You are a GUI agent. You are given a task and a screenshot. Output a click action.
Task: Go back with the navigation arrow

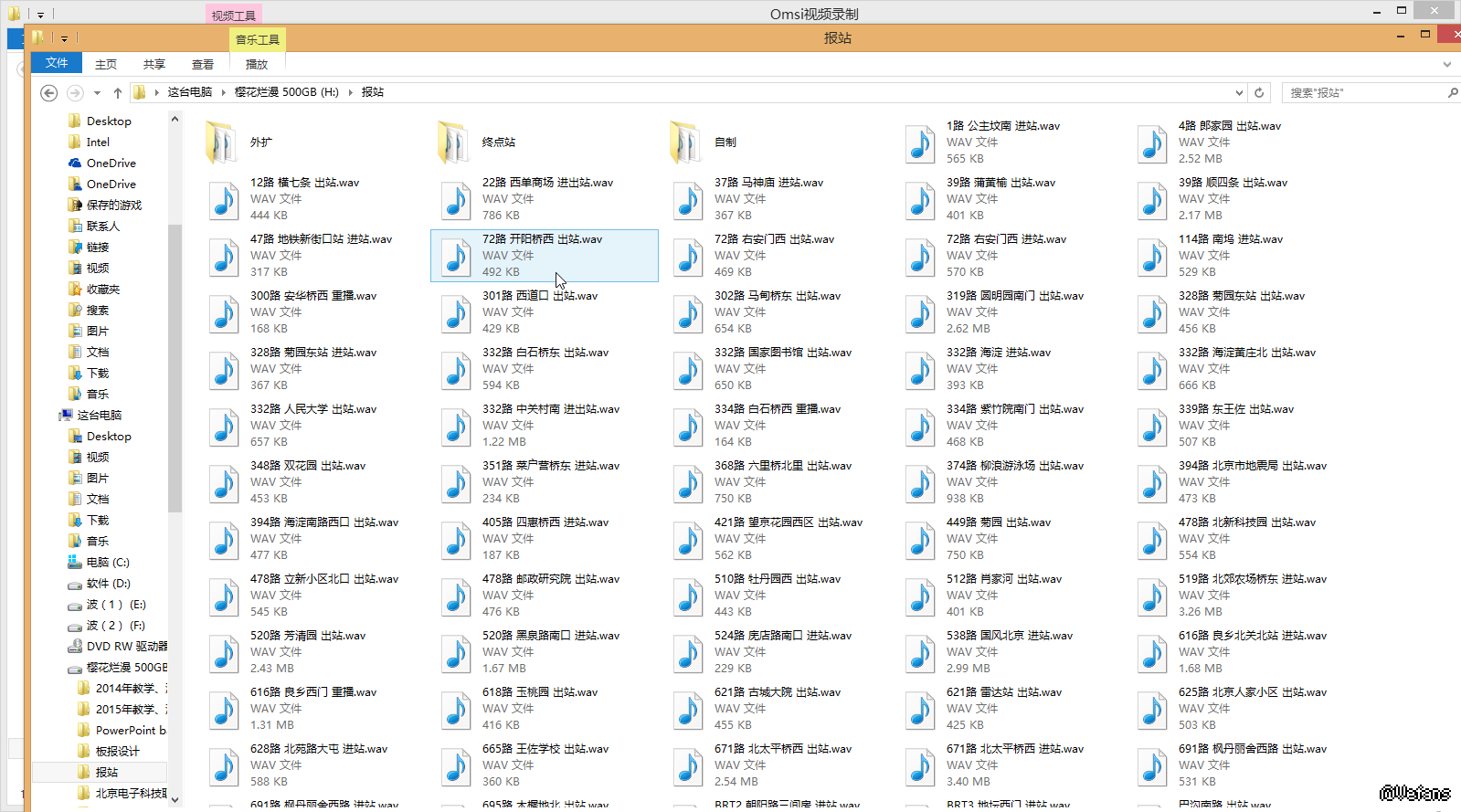coord(49,92)
